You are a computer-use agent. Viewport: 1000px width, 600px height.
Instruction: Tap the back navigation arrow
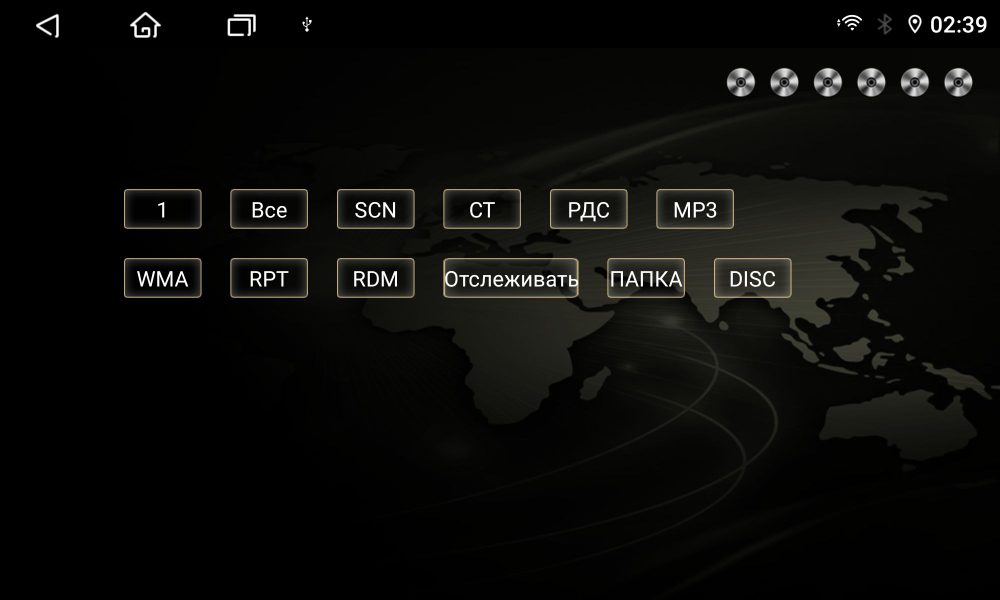pos(48,26)
